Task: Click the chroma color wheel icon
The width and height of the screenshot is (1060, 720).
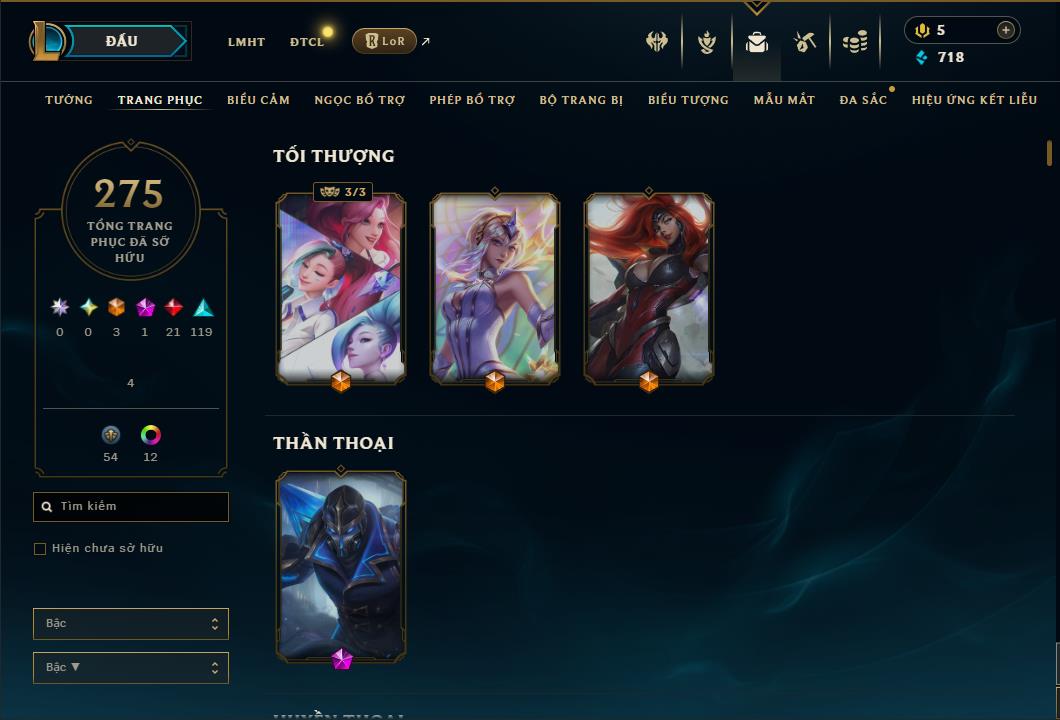Action: click(150, 435)
